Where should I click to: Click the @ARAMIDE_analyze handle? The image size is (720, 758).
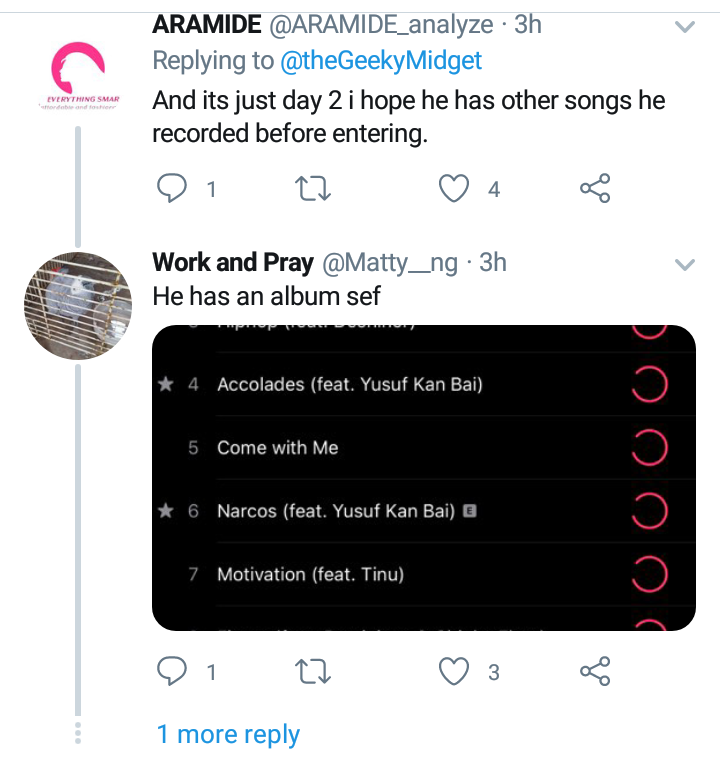click(382, 24)
